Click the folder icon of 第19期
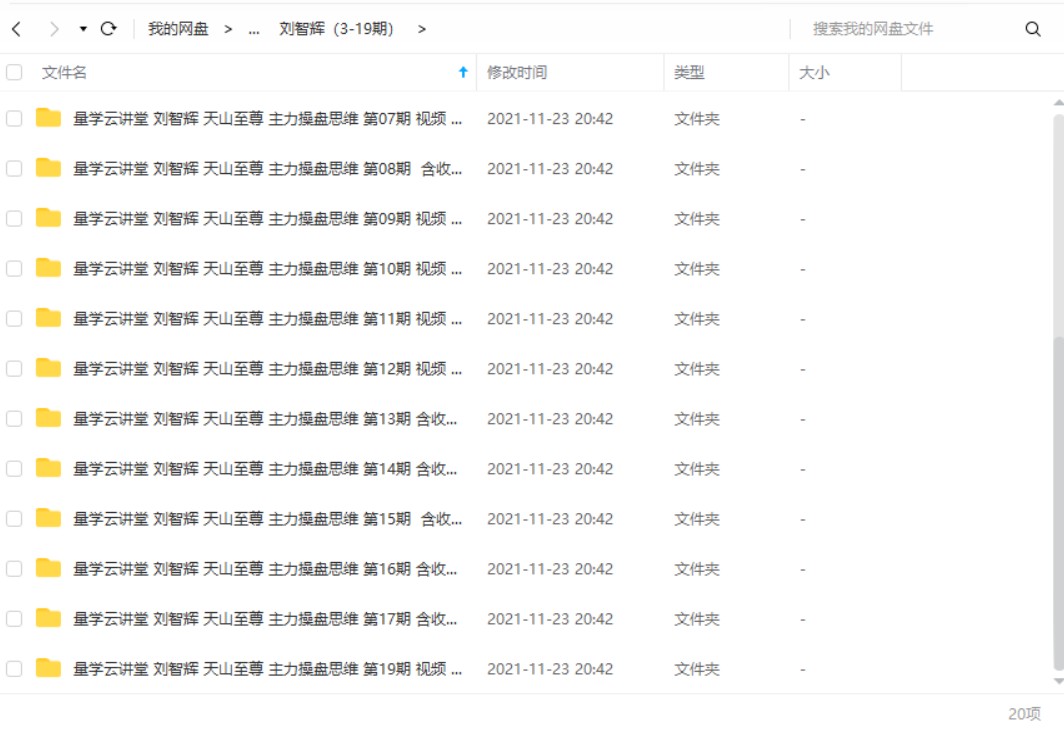 (48, 668)
